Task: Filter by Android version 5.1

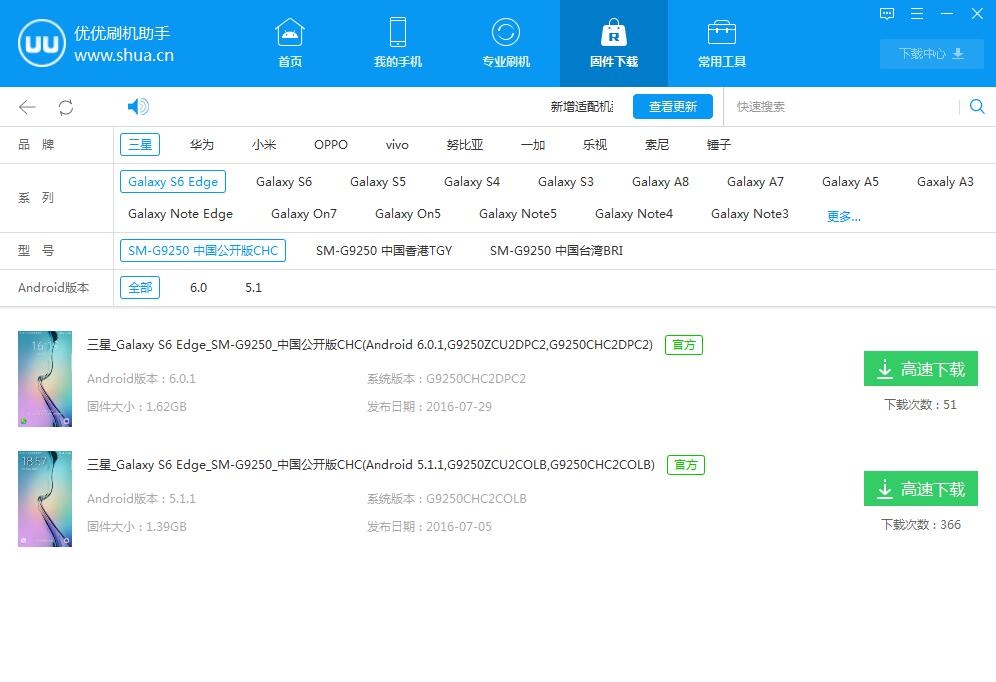Action: (253, 288)
